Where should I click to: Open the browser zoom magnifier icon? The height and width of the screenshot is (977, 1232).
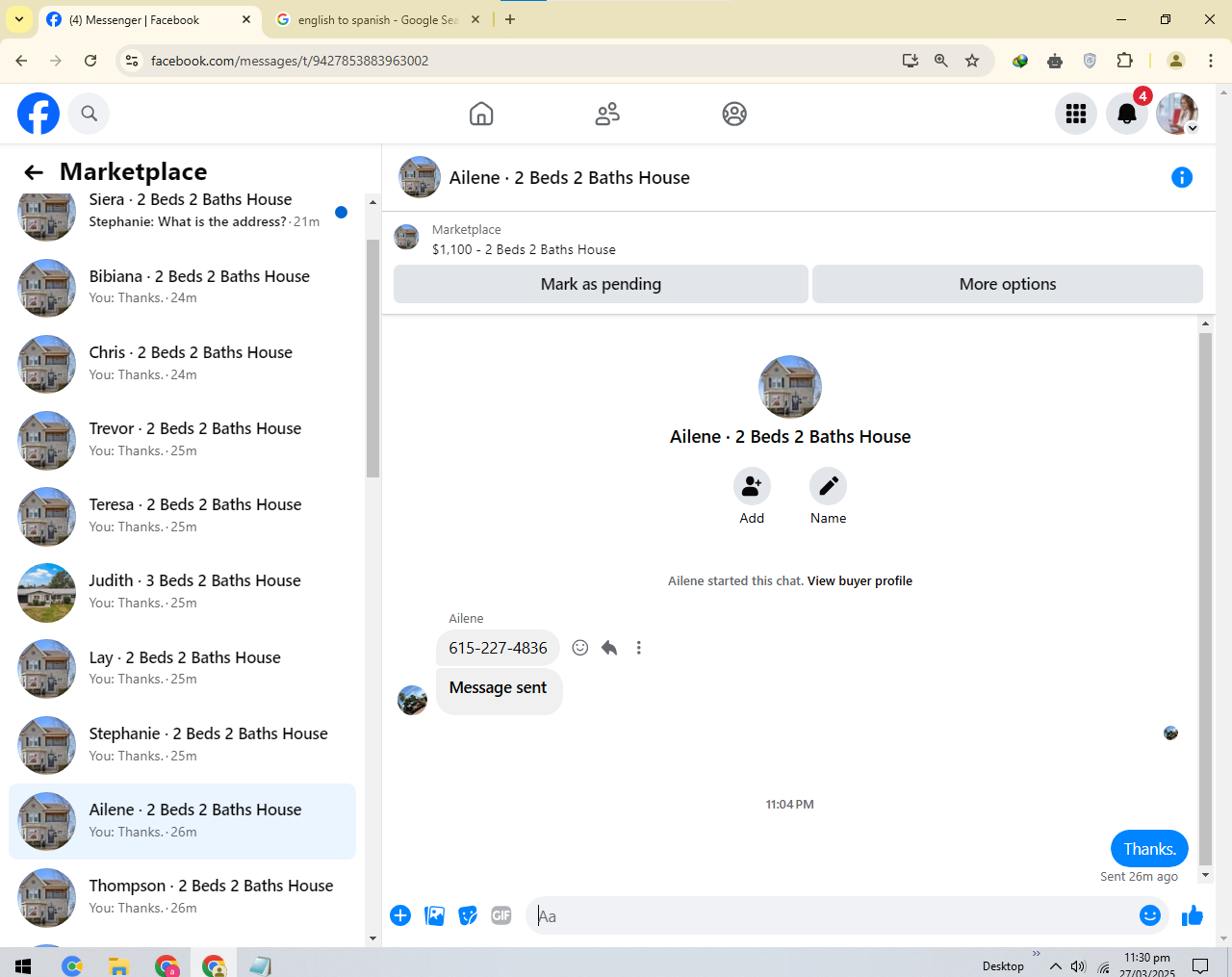pos(941,61)
